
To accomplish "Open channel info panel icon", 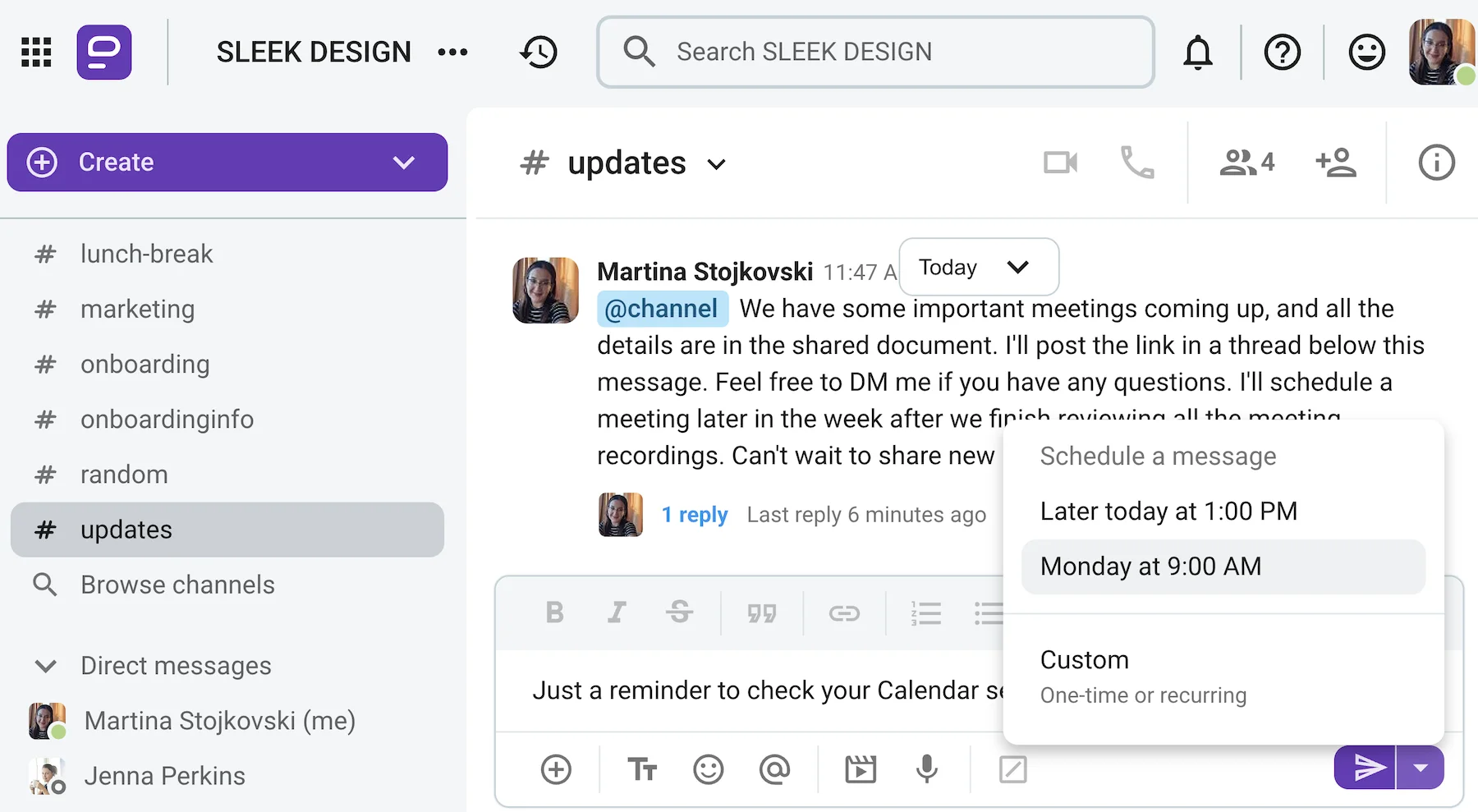I will pos(1436,163).
